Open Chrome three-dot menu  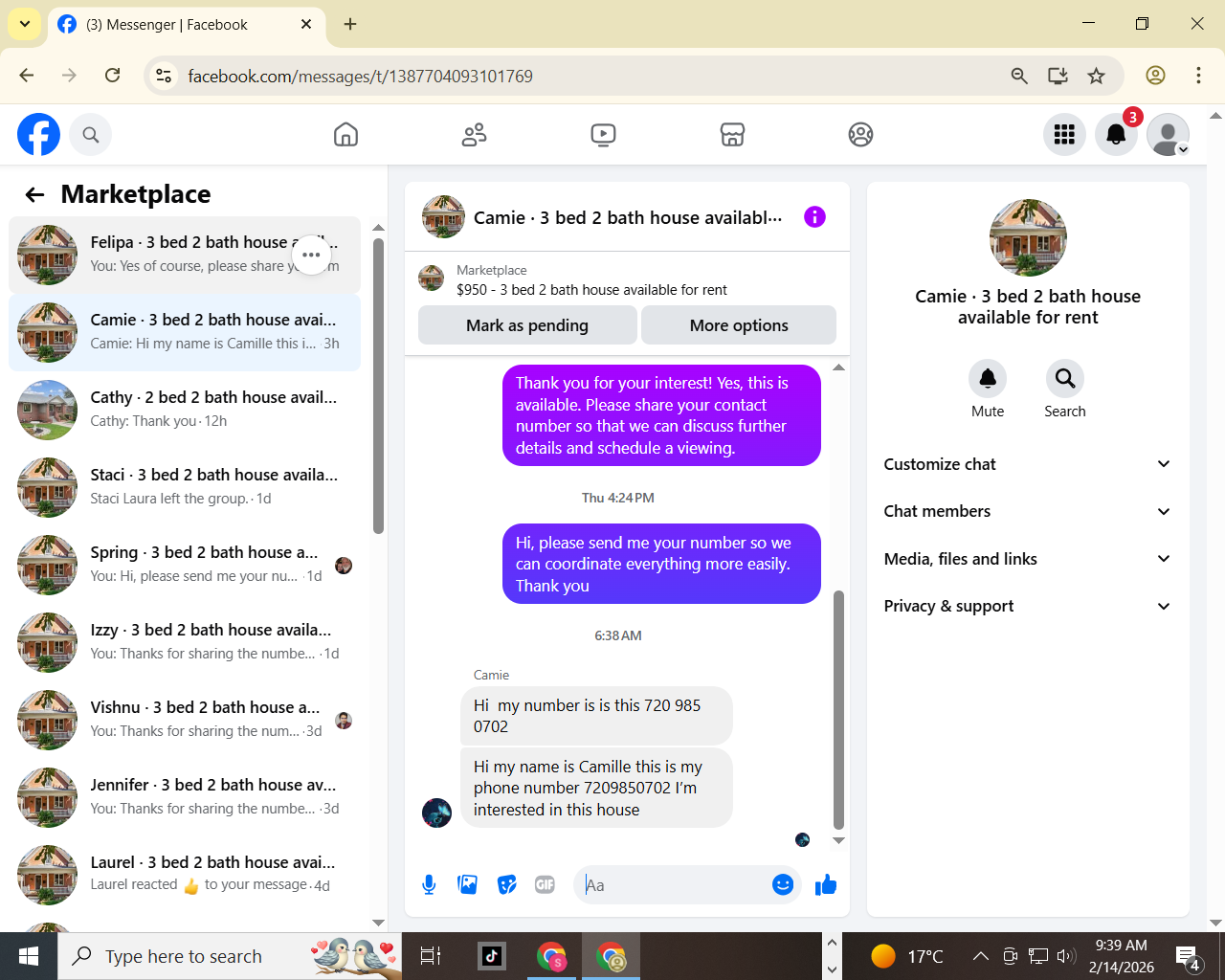(1198, 76)
